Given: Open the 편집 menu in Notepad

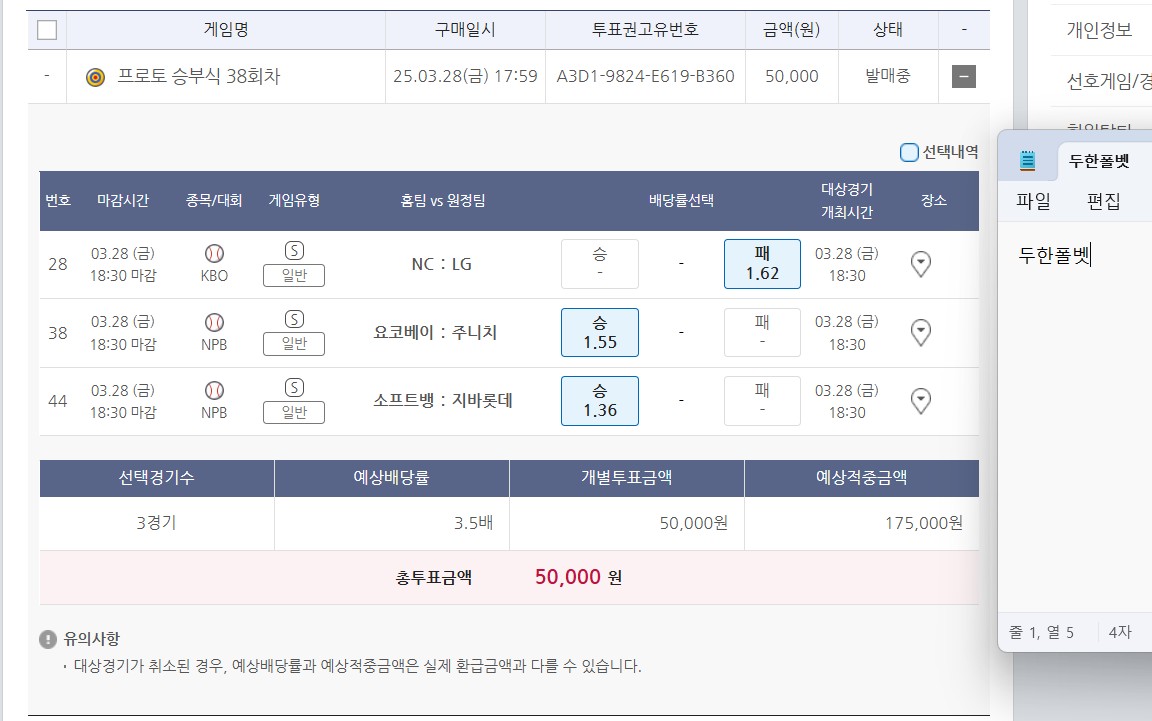Looking at the screenshot, I should pyautogui.click(x=1103, y=201).
